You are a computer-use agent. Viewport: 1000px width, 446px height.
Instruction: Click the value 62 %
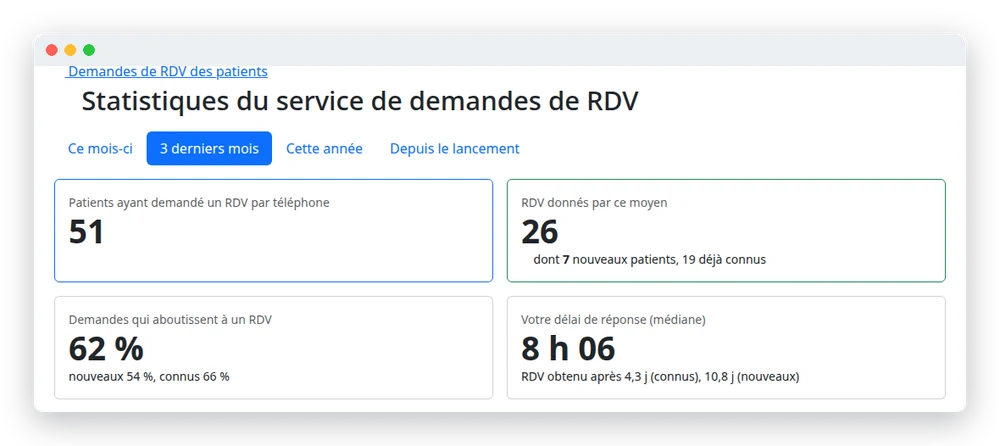(x=106, y=348)
